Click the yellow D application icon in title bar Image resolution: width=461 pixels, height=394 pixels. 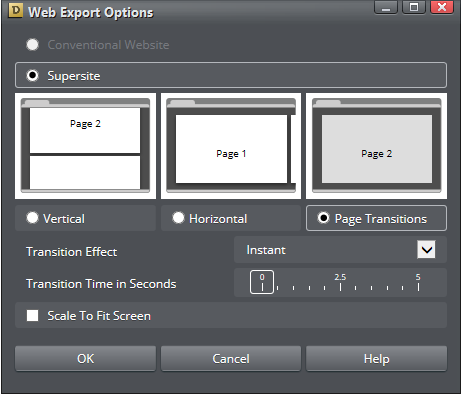pos(15,10)
